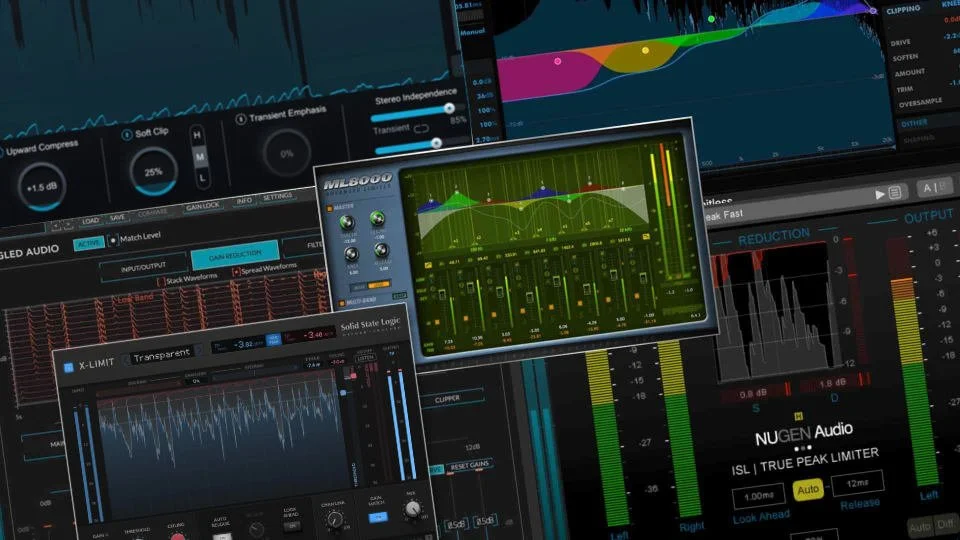Toggle the ML8000 MULTI-BAND section indicator

pos(342,303)
